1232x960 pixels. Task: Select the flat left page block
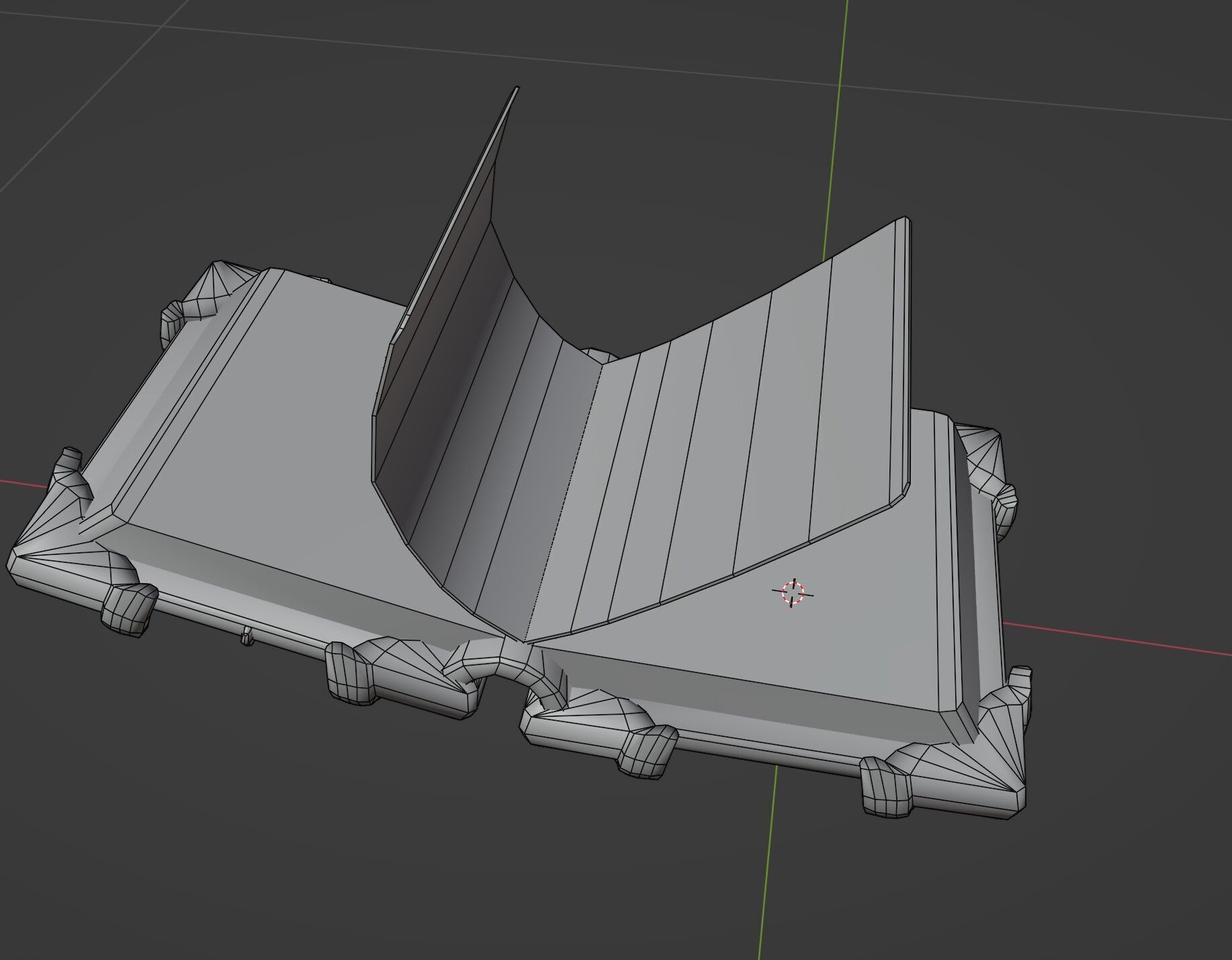tap(269, 430)
